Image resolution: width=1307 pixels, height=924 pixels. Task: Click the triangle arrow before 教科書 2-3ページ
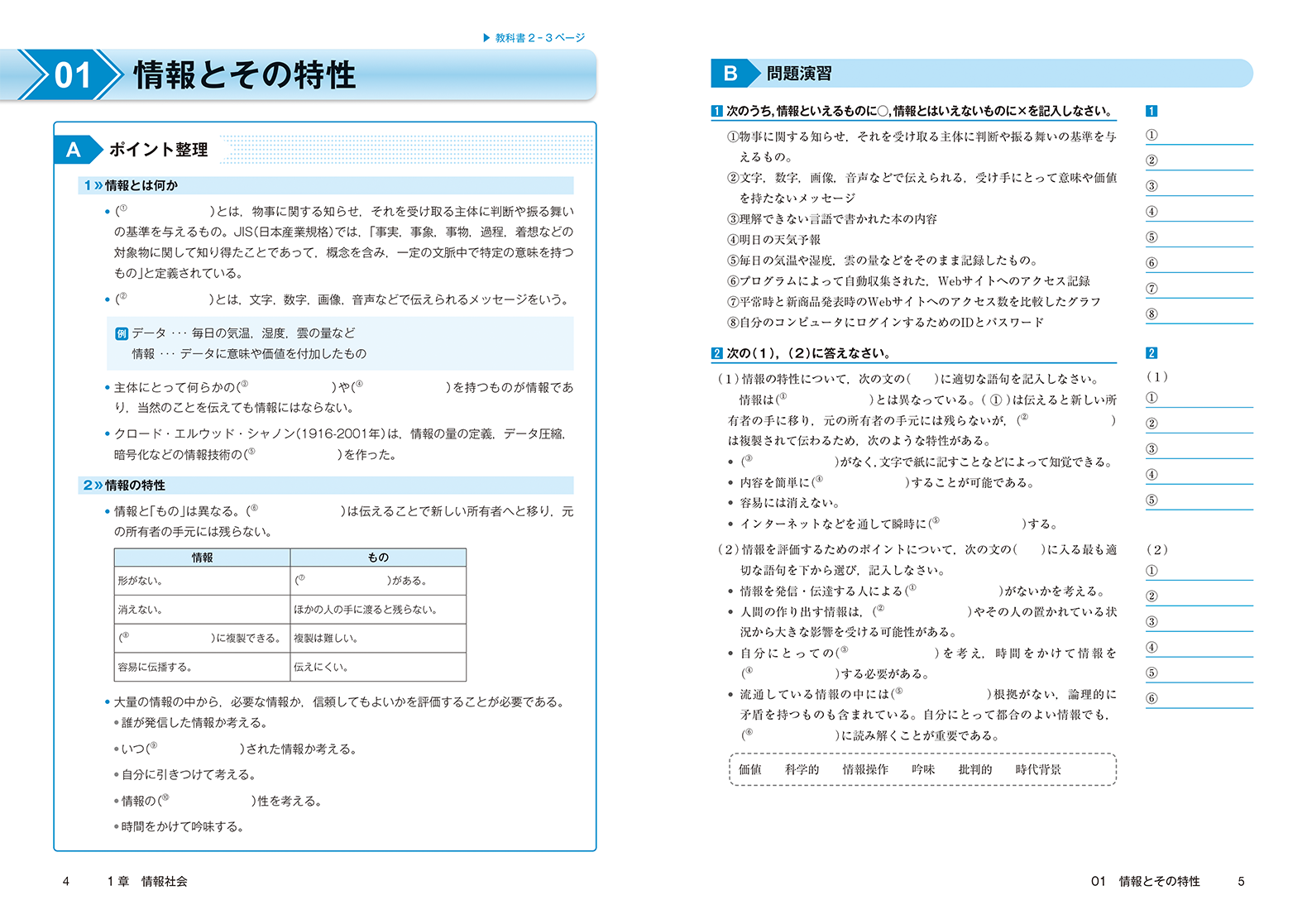486,37
